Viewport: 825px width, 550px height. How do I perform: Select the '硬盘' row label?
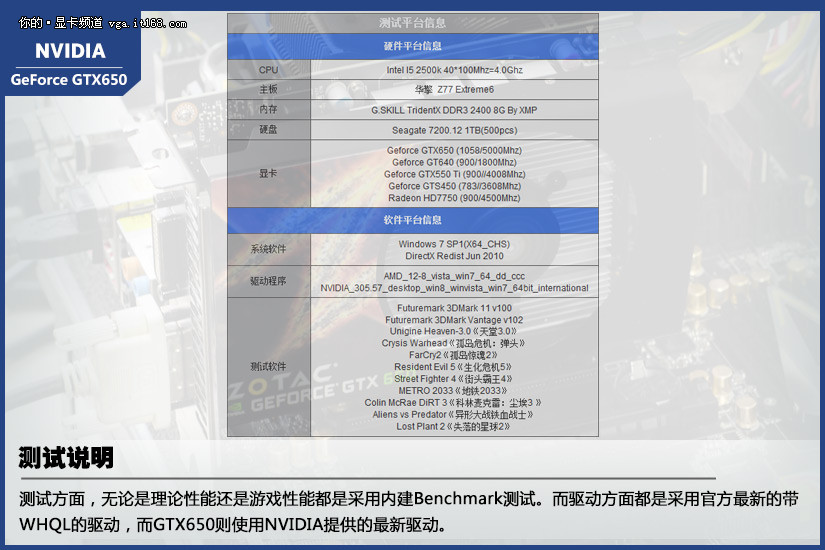tap(268, 129)
